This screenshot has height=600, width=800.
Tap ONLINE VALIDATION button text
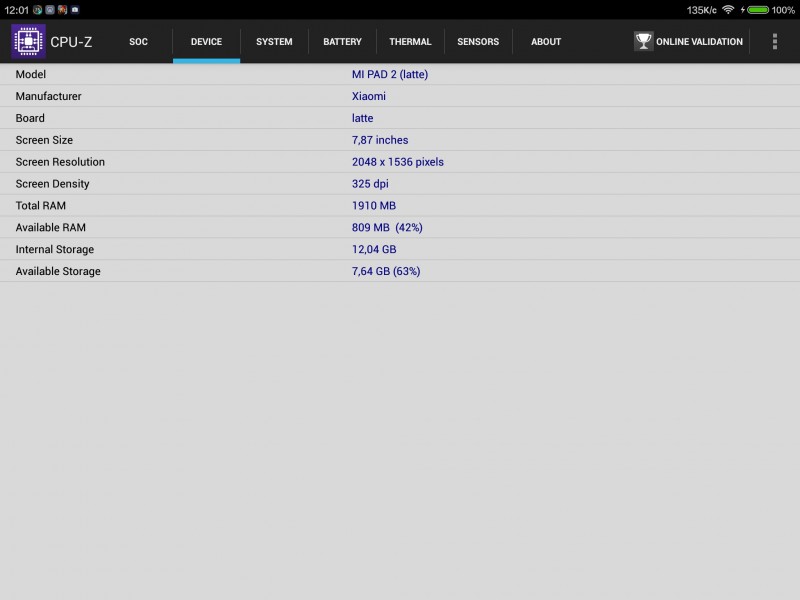click(x=699, y=42)
